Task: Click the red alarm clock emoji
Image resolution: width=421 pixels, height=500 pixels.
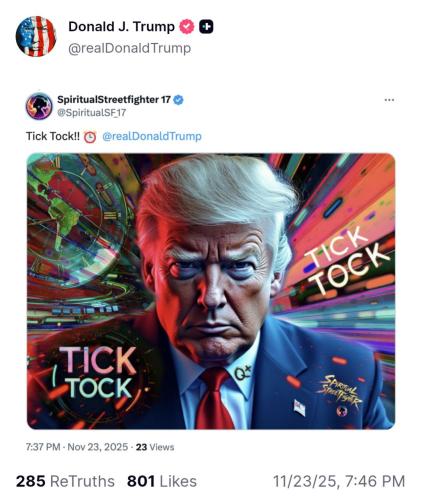Action: tap(90, 137)
